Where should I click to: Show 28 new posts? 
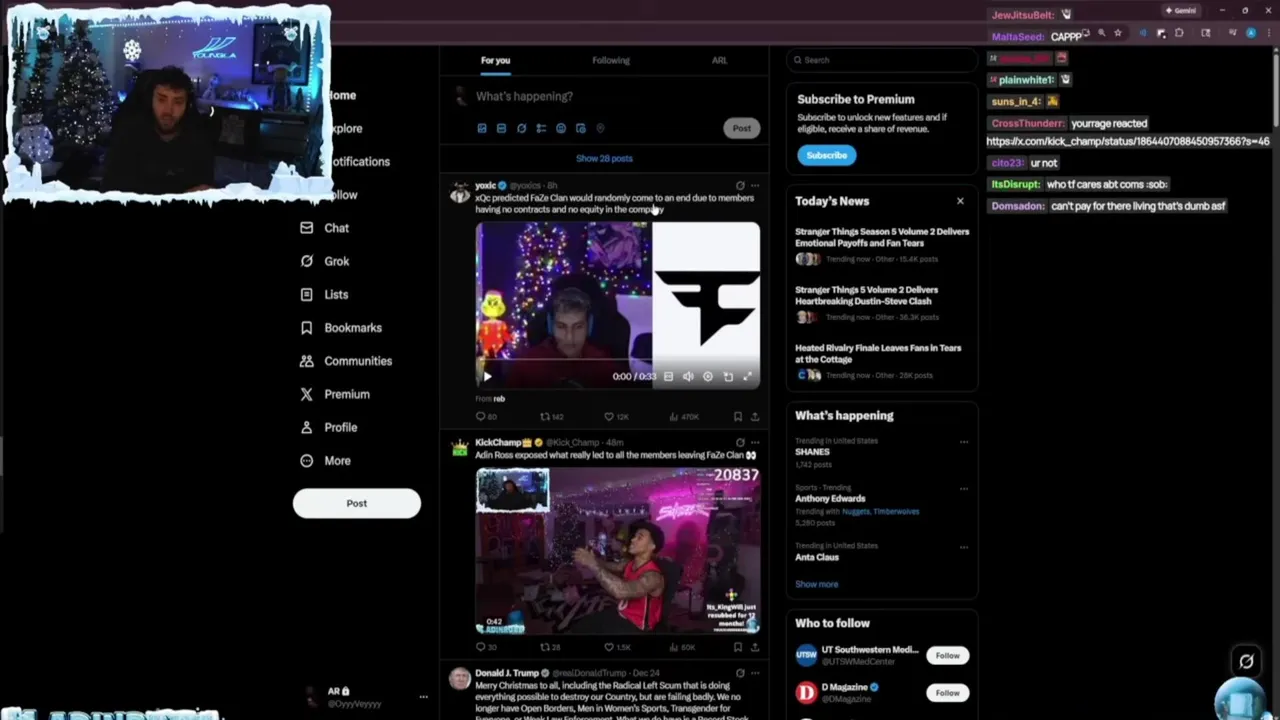click(x=604, y=158)
